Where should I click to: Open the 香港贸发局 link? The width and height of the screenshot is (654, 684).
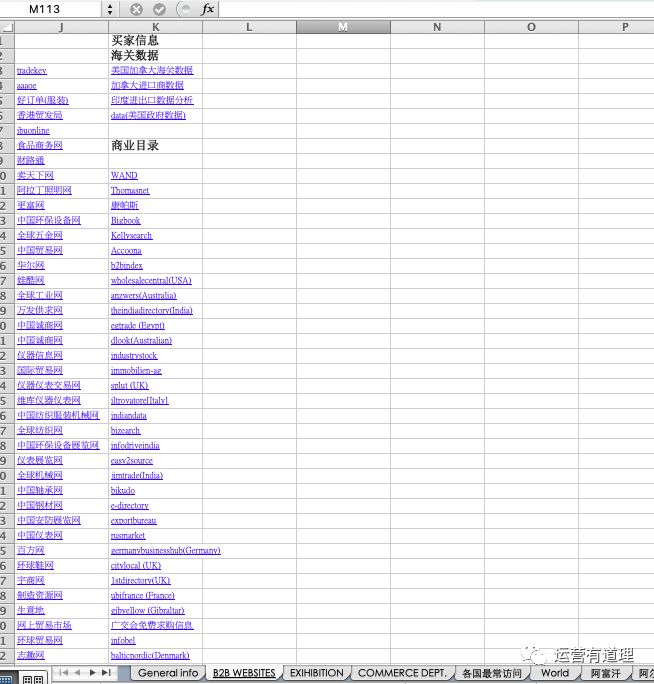point(40,115)
